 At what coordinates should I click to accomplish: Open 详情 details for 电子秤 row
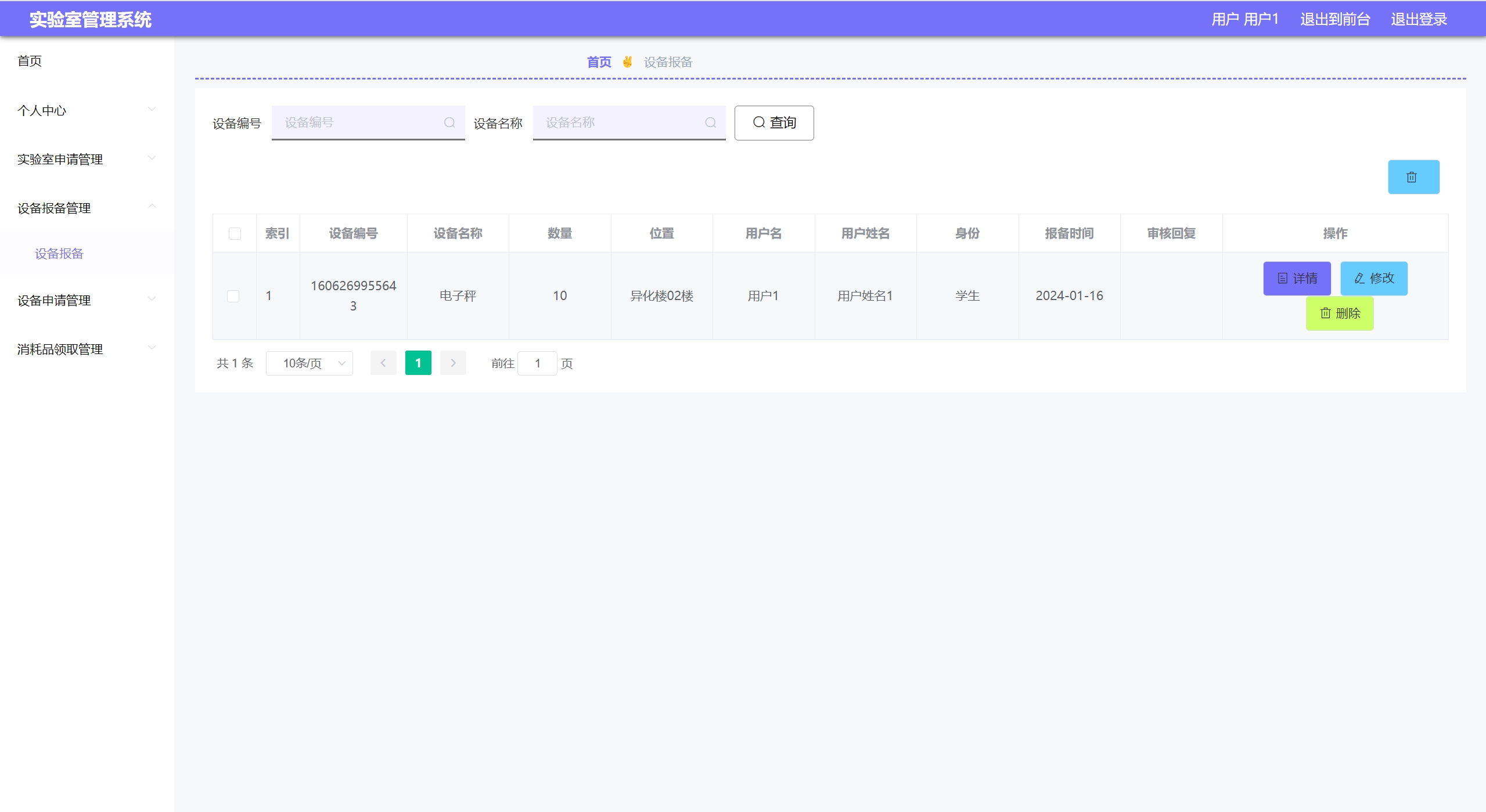[x=1296, y=279]
